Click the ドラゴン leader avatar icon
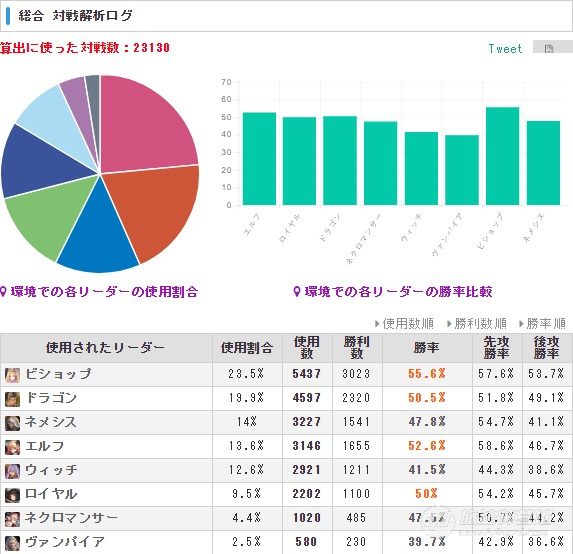 (x=12, y=399)
